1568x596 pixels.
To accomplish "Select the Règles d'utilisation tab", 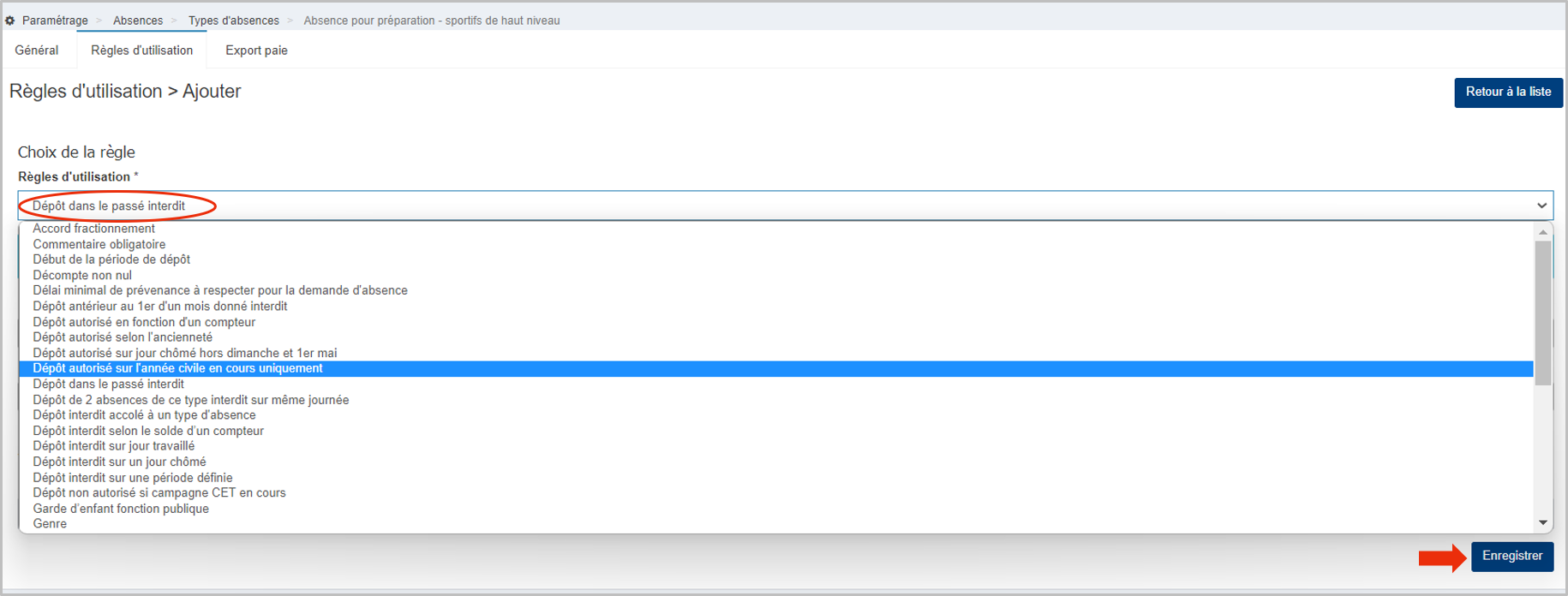I will tap(142, 51).
